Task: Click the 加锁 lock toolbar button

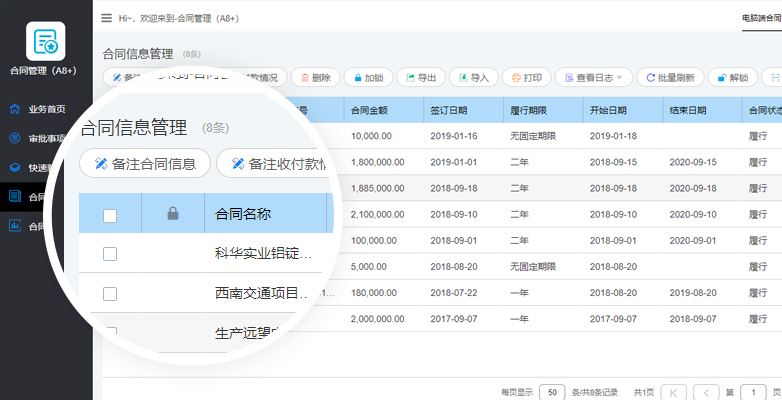Action: 367,77
